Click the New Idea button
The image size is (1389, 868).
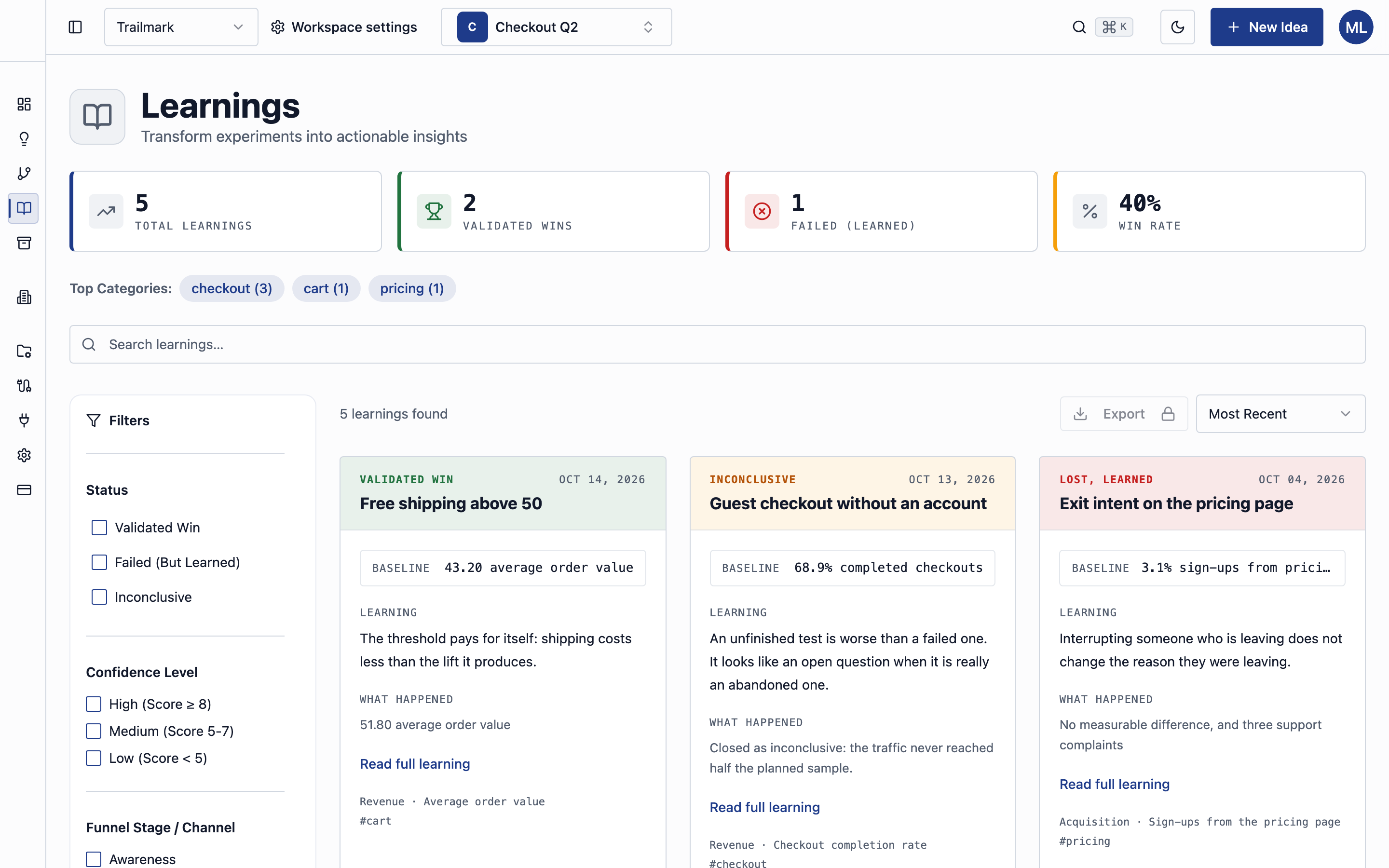[1266, 27]
